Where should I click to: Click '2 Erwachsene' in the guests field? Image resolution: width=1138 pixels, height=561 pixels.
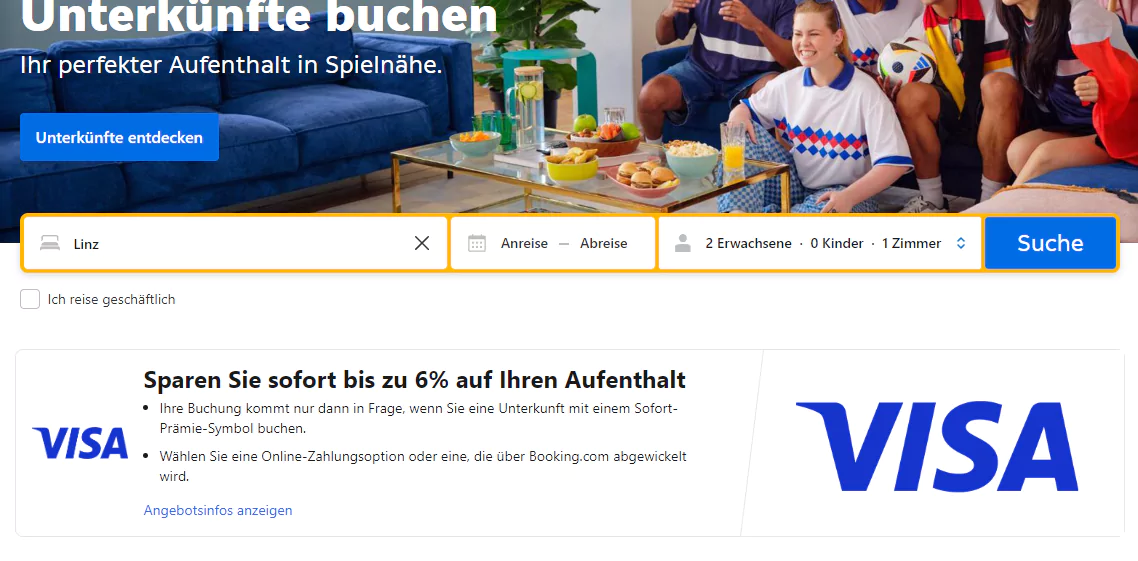(x=748, y=243)
